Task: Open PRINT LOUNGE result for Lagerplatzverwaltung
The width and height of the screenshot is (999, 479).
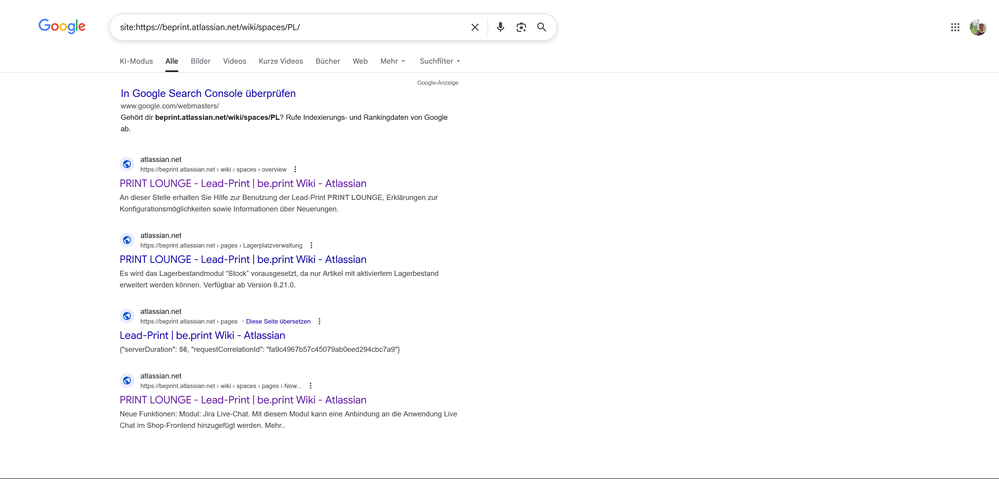Action: 243,259
